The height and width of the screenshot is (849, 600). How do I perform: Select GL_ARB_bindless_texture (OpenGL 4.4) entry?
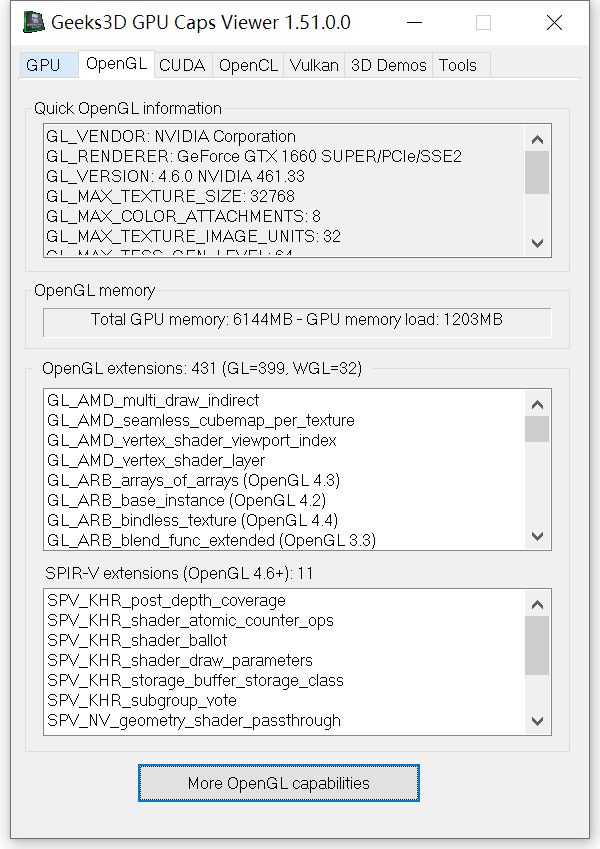[192, 521]
